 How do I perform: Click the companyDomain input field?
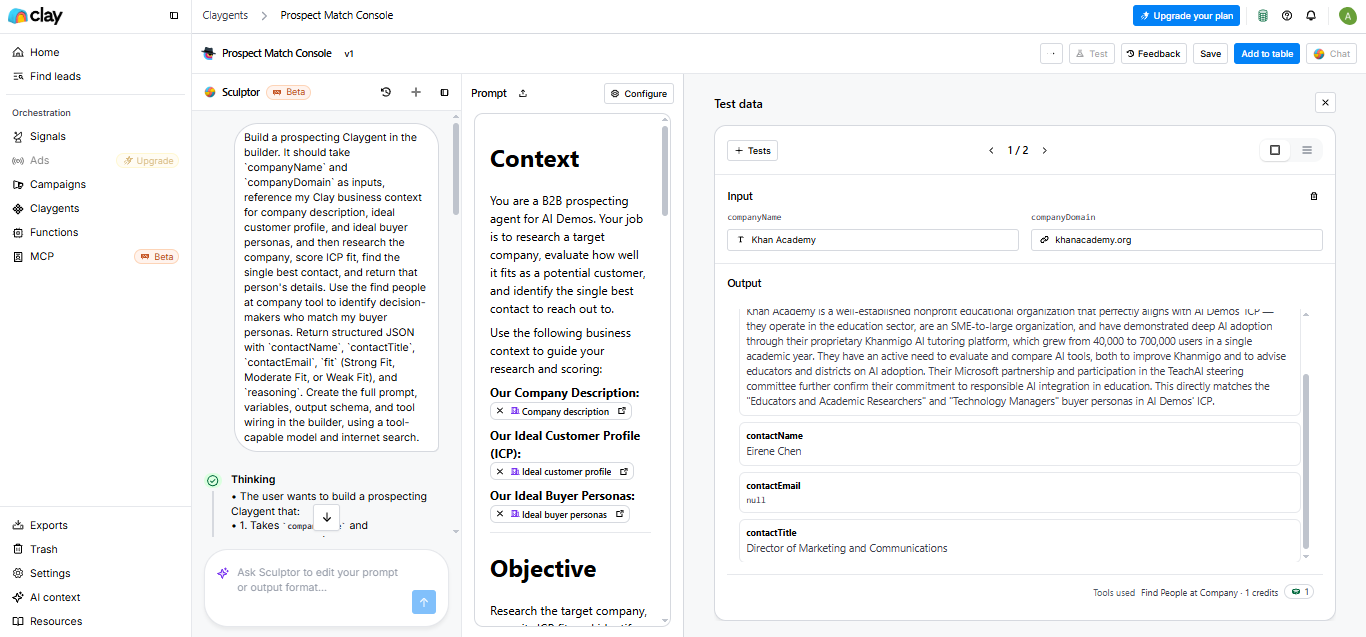coord(1177,240)
